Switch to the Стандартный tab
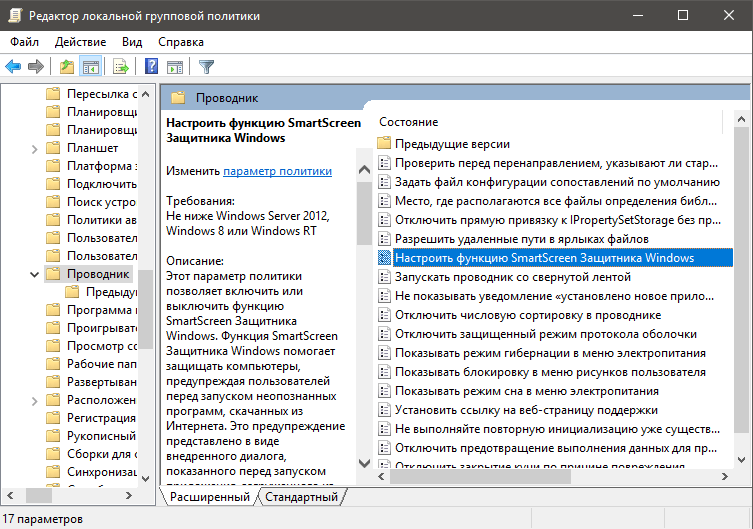 (x=302, y=497)
